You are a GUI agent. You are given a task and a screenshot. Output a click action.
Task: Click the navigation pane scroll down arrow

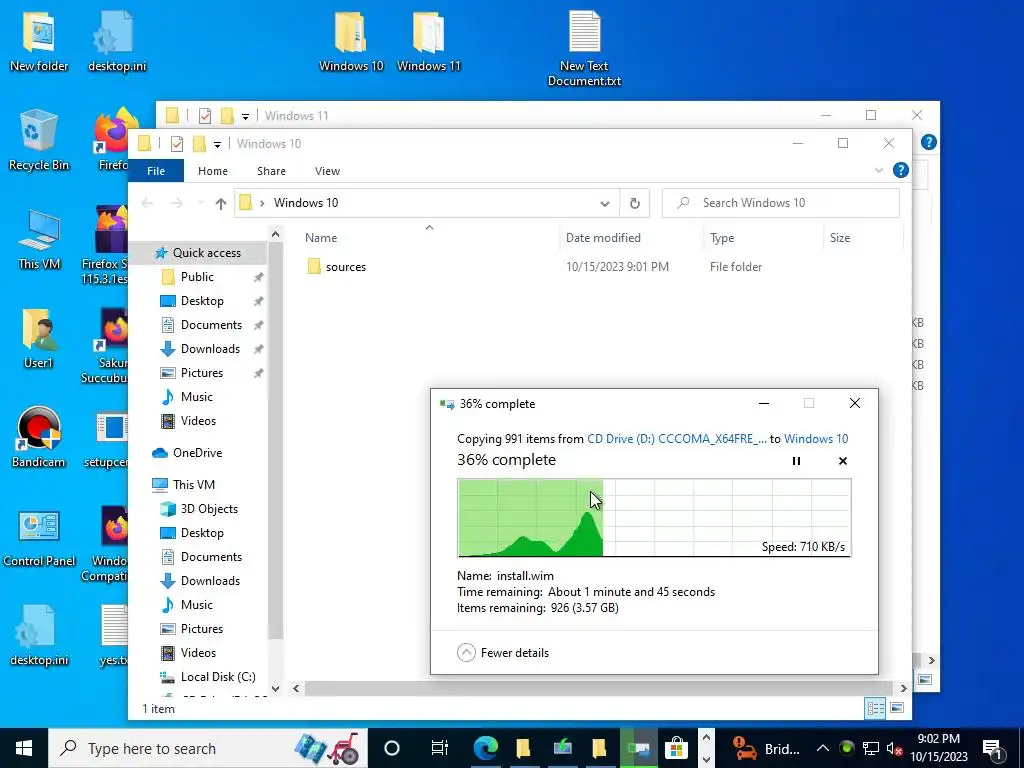pyautogui.click(x=275, y=688)
